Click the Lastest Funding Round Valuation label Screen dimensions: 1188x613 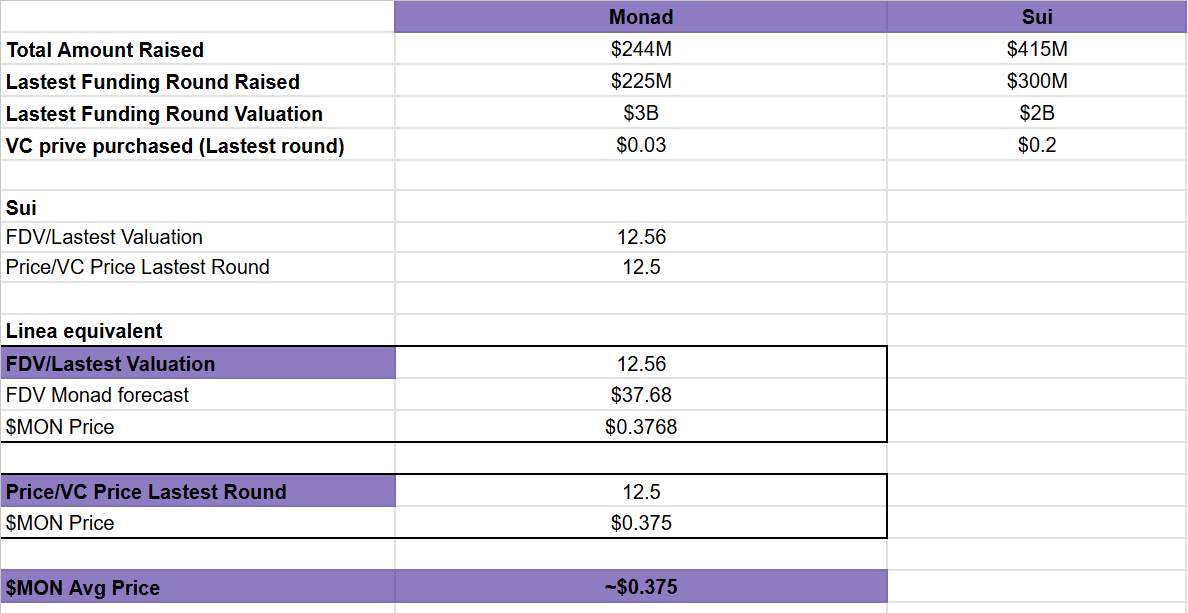(x=164, y=114)
